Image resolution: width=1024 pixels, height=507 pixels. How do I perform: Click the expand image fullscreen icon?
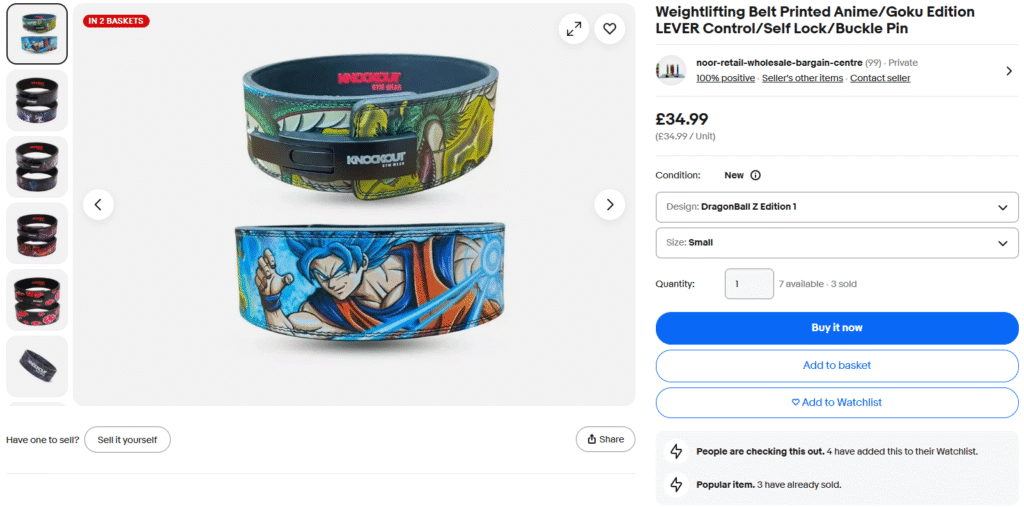(574, 29)
